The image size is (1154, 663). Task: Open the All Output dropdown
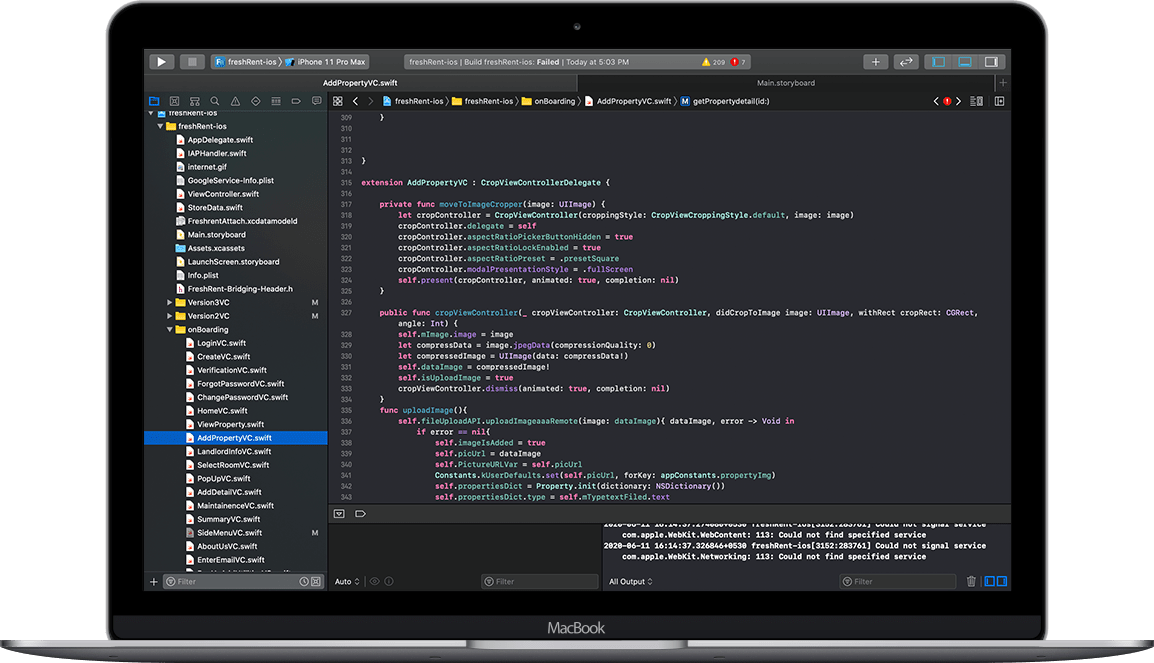(x=631, y=581)
